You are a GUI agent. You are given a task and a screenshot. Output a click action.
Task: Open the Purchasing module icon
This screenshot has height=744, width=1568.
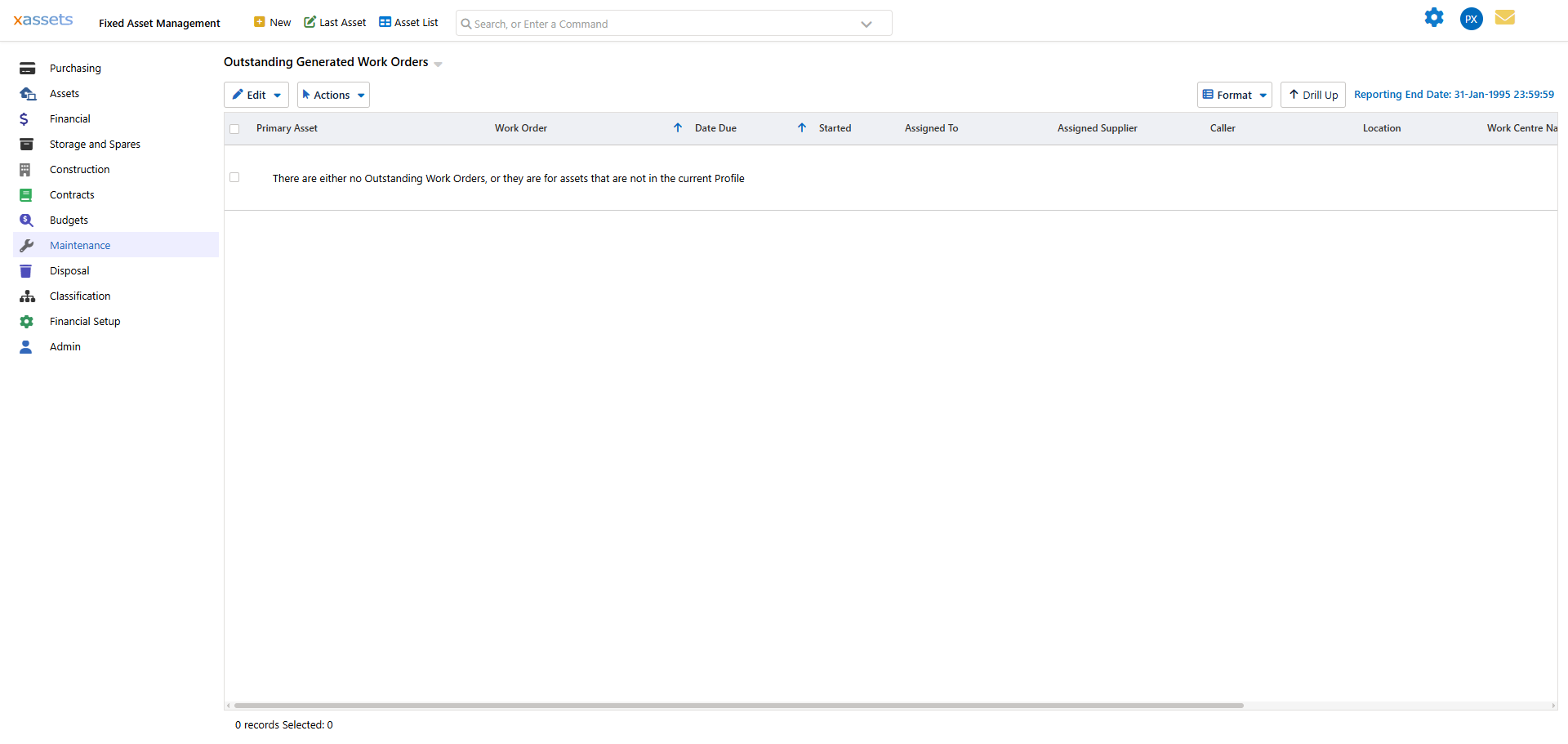27,68
